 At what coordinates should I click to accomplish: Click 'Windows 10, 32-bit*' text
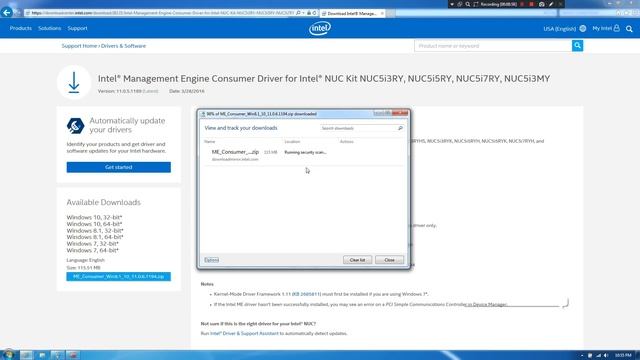point(94,218)
